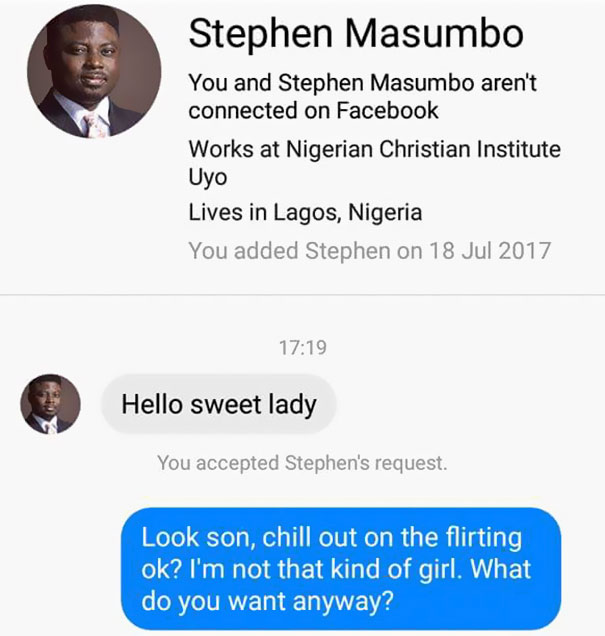Viewport: 605px width, 636px height.
Task: Tap the 17:19 timestamp
Action: (x=302, y=349)
